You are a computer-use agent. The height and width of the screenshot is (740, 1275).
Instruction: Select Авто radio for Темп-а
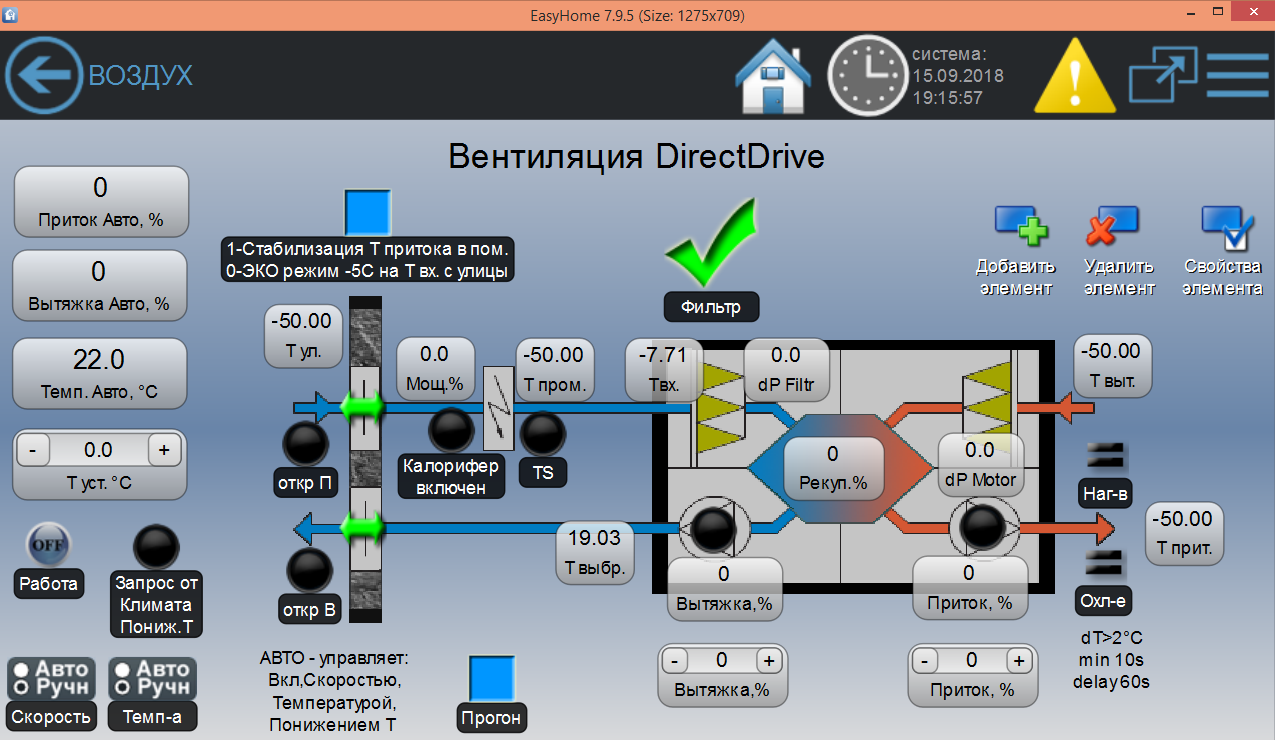(122, 668)
